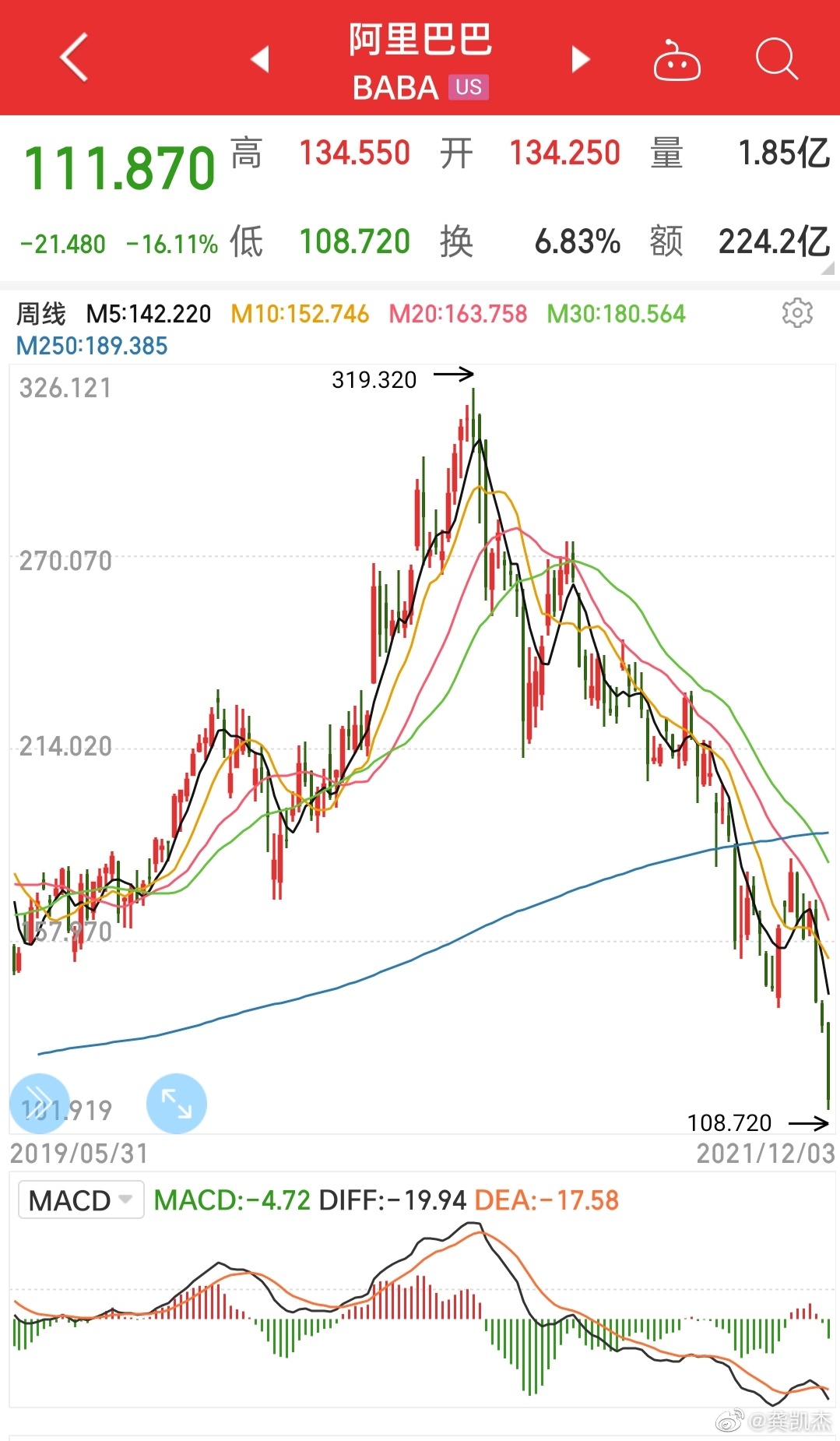This screenshot has height=1441, width=840.
Task: Tap the 319.320 peak price marker
Action: click(374, 379)
